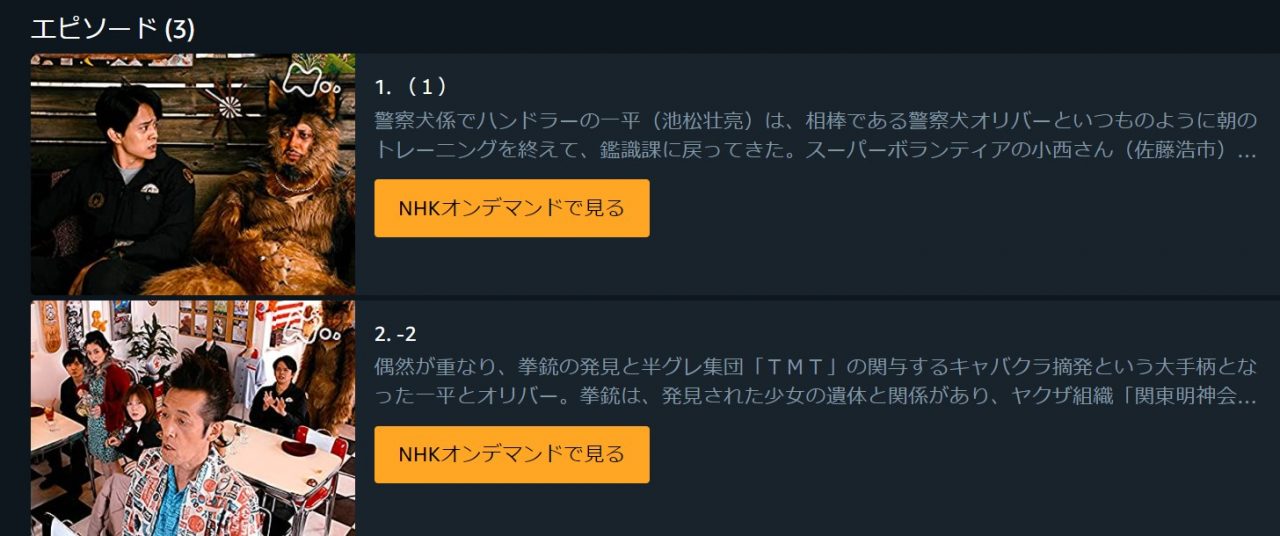Select the episode title "2. -2"
The width and height of the screenshot is (1280, 536).
click(x=396, y=333)
